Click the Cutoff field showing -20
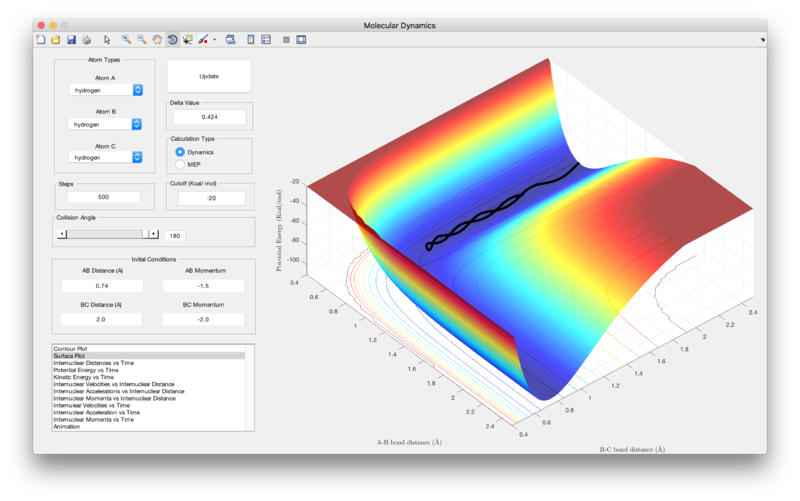 pos(211,198)
